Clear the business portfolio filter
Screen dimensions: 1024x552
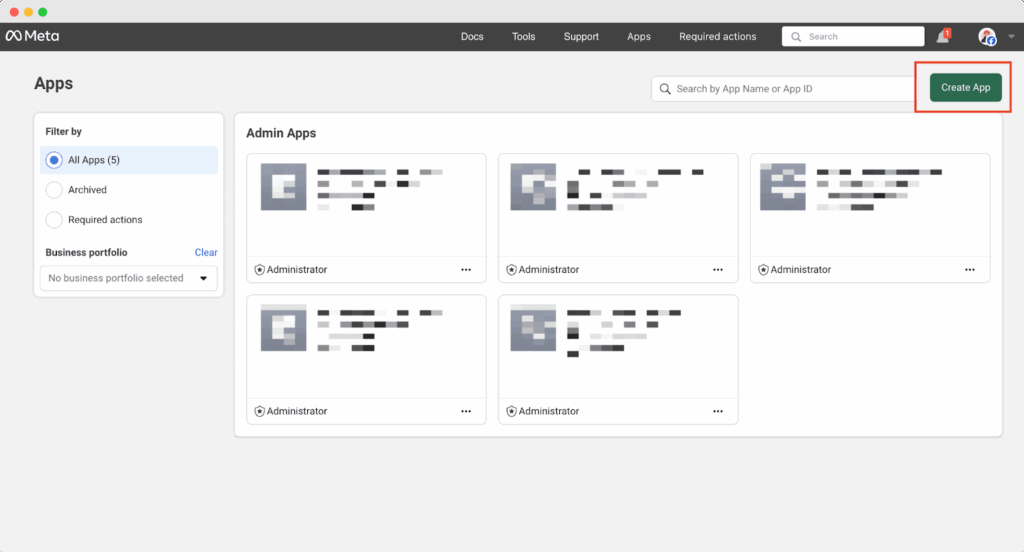206,253
